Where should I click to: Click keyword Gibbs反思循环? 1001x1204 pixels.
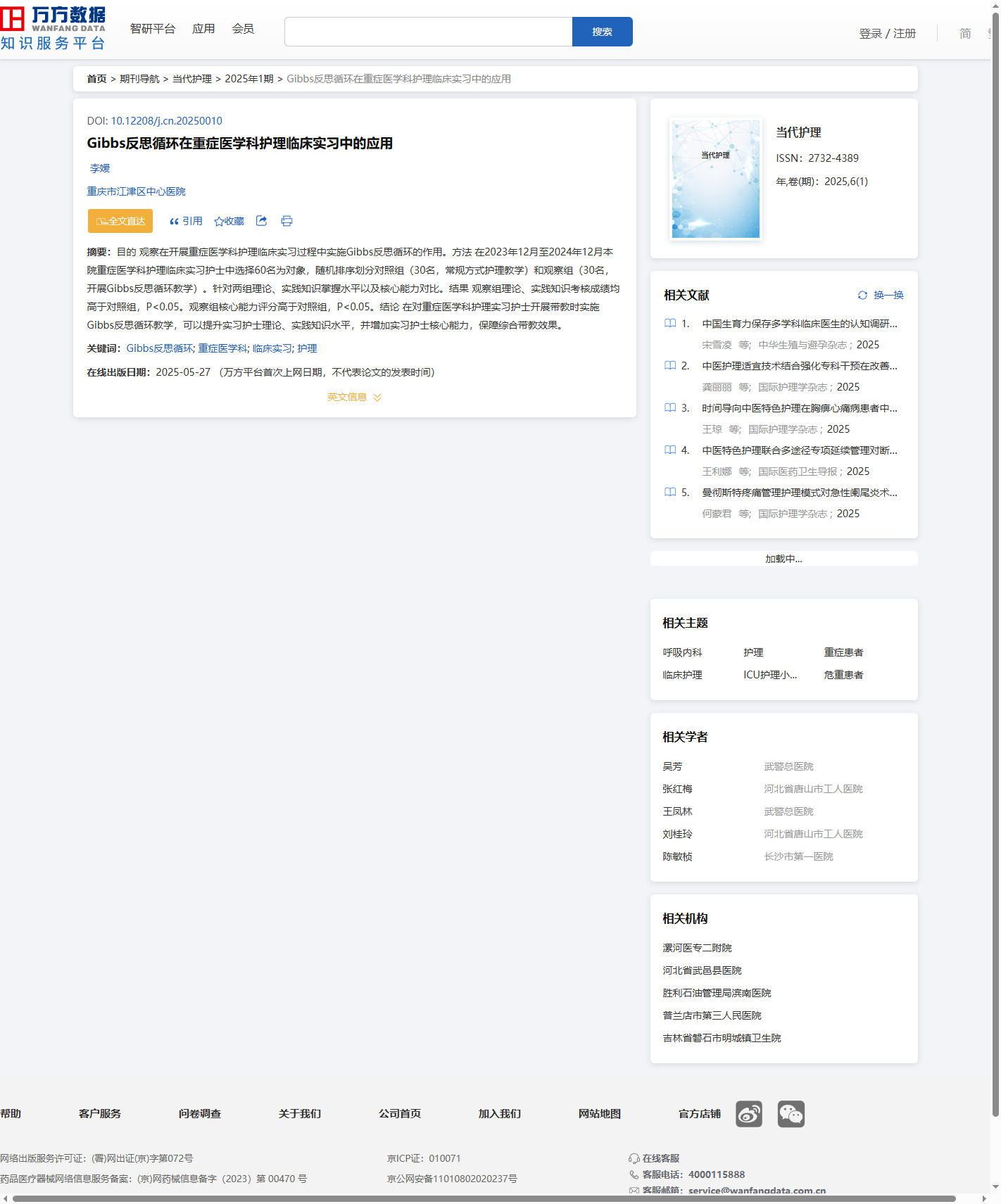(x=160, y=348)
